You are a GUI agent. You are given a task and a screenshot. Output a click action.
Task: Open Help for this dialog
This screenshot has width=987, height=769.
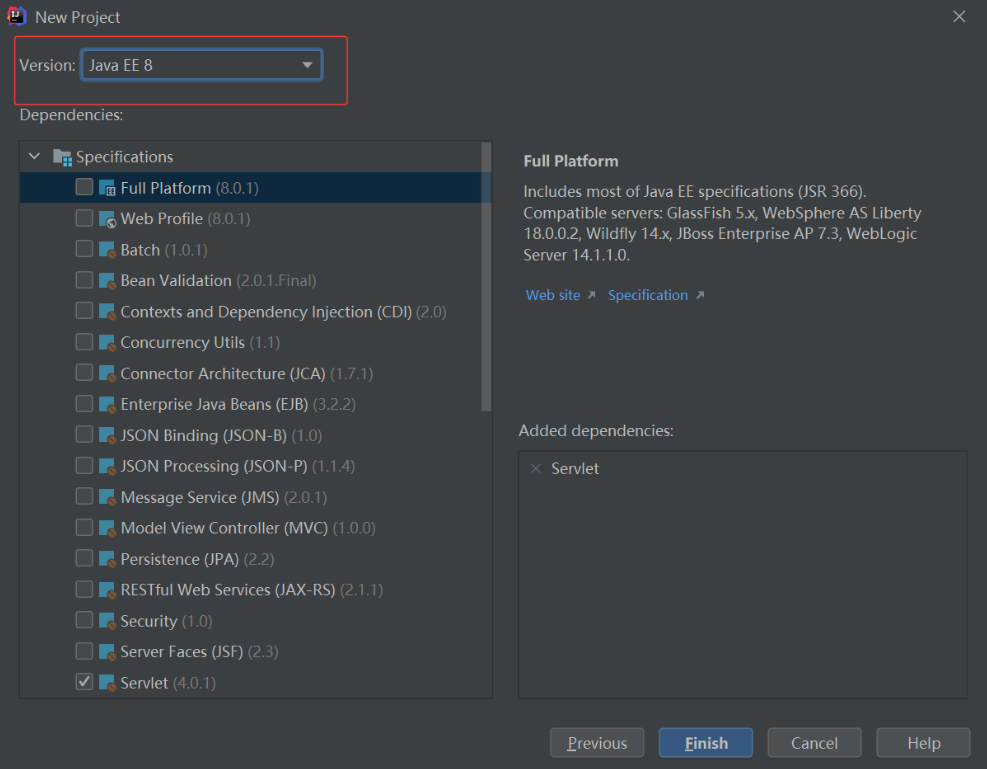923,743
